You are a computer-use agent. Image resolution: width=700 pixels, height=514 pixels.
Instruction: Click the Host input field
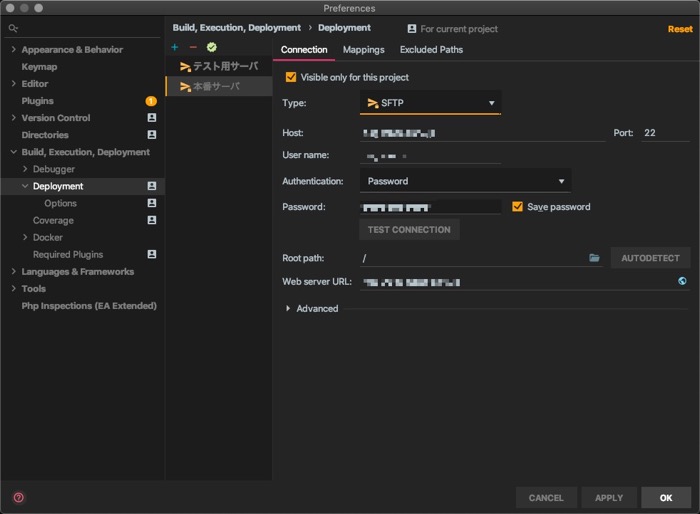[482, 133]
